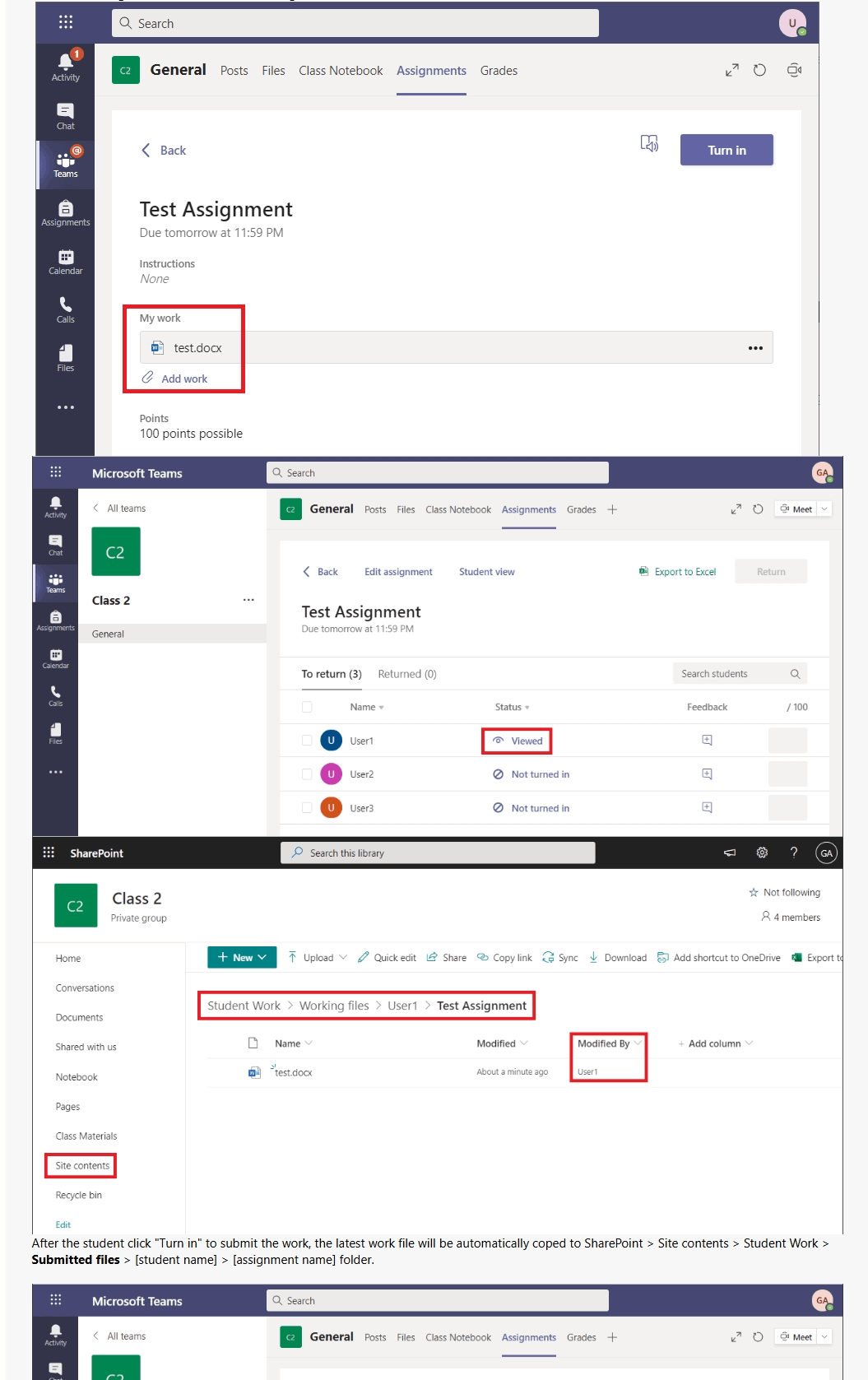This screenshot has height=1380, width=868.
Task: Click the Search students input field
Action: 740,673
